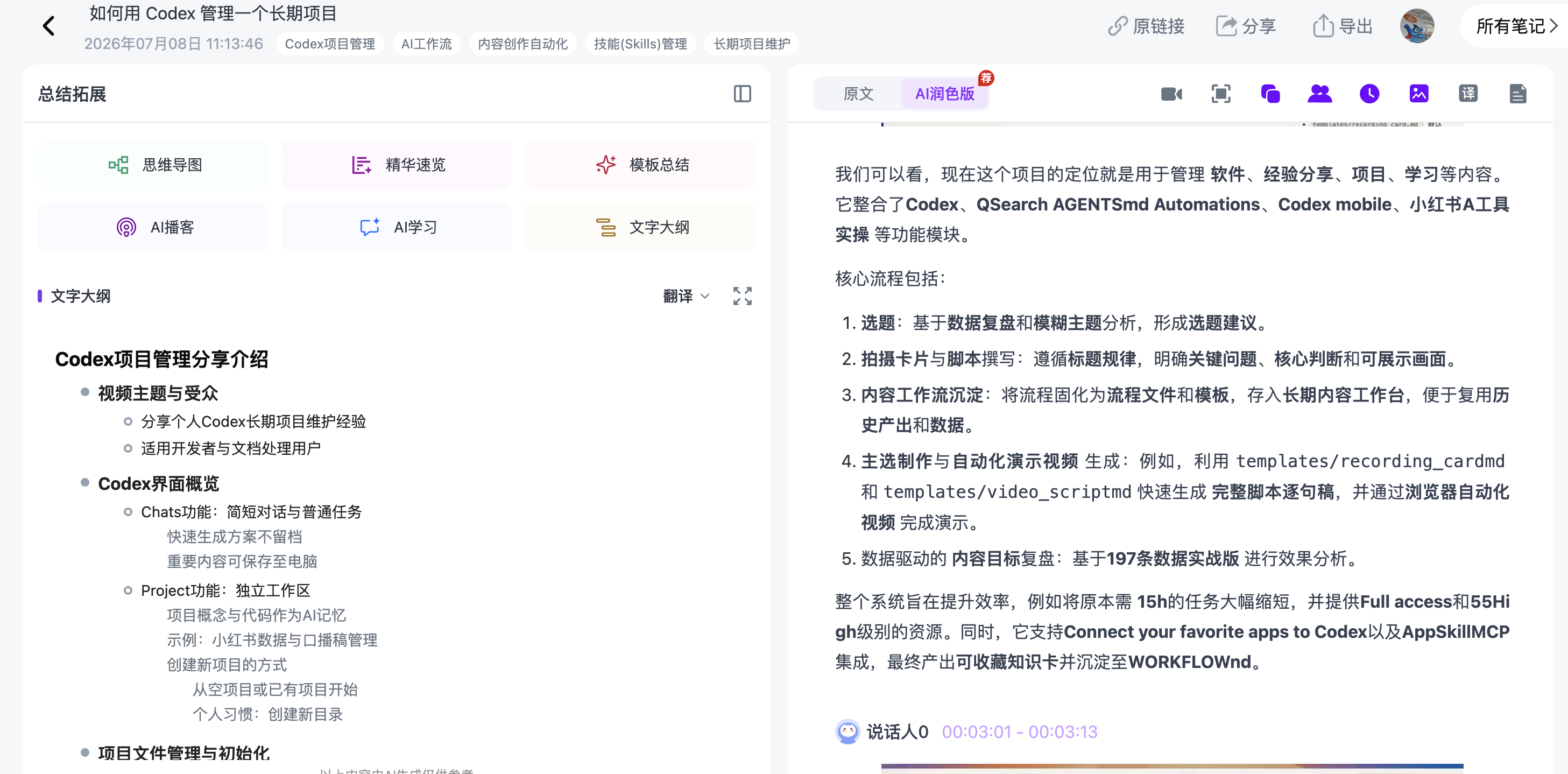Click the note title 如何用 Codex 管理一个长期项目
Screen dimensions: 1568x774
point(213,13)
